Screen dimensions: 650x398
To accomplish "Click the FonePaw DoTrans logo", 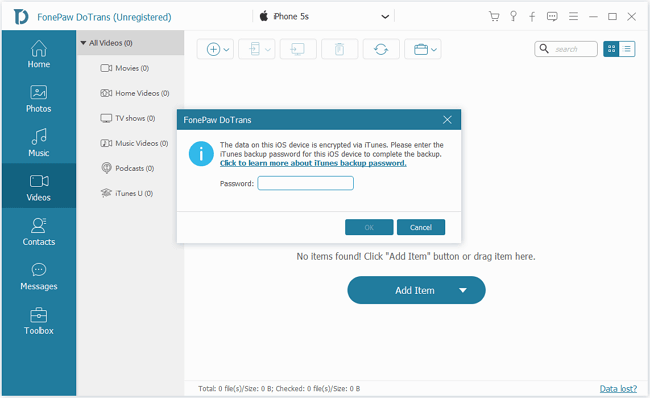I will click(21, 17).
